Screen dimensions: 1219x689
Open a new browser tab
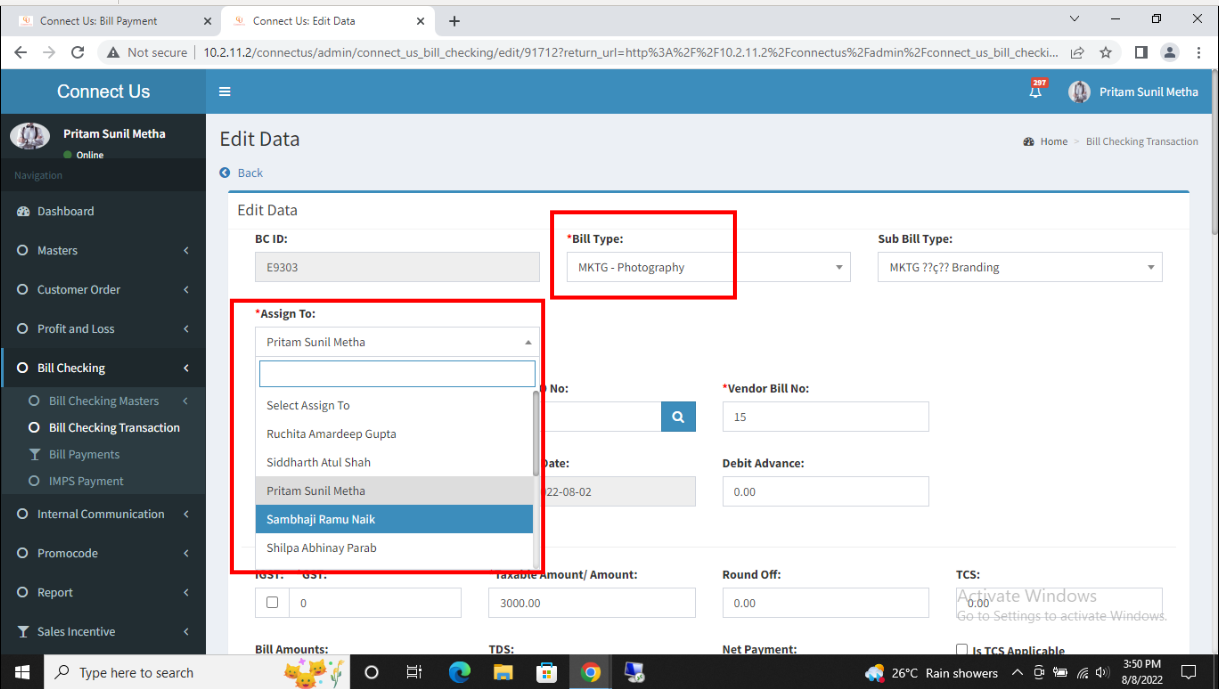(454, 21)
